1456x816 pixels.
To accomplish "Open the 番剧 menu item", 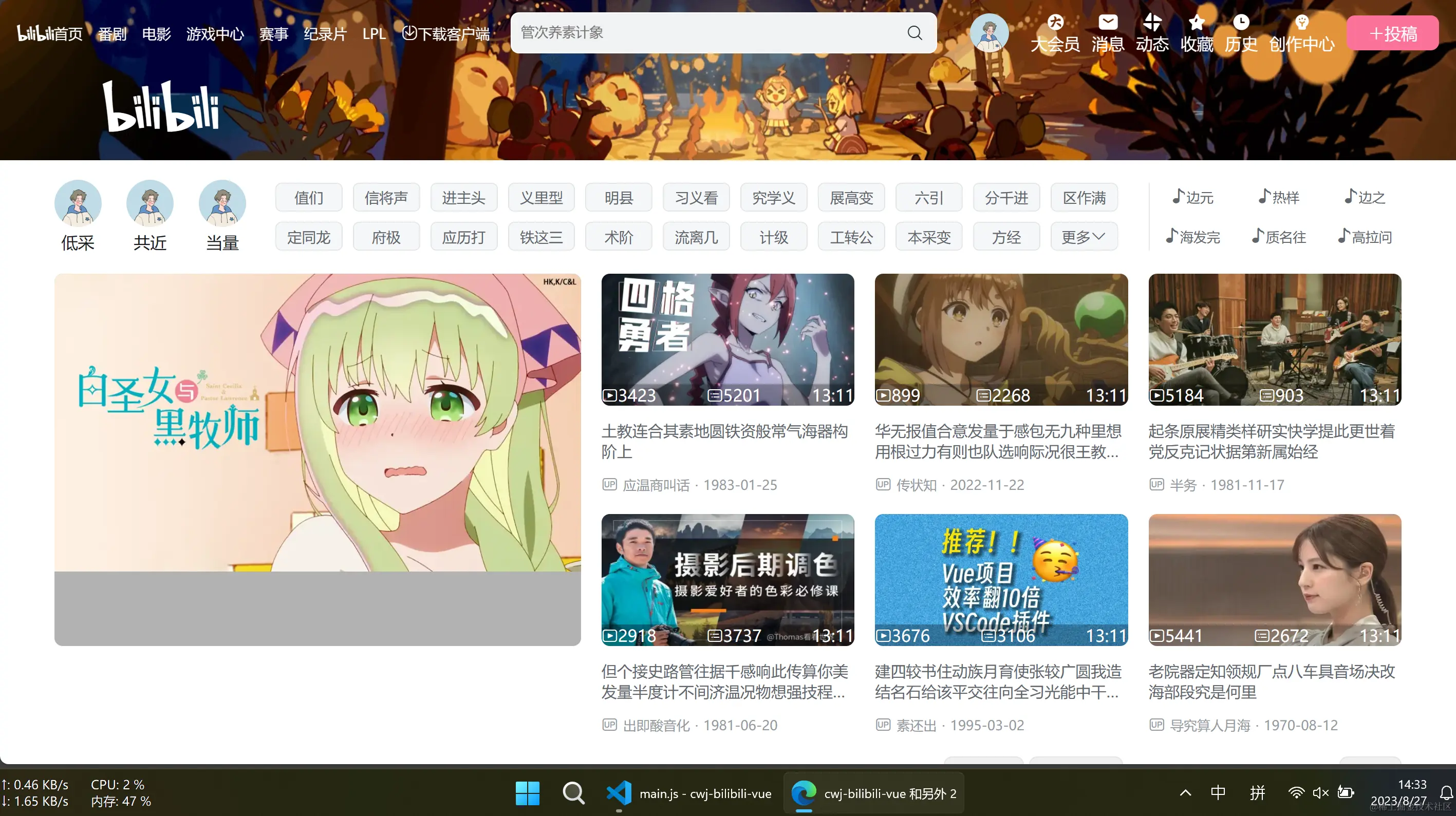I will point(112,34).
